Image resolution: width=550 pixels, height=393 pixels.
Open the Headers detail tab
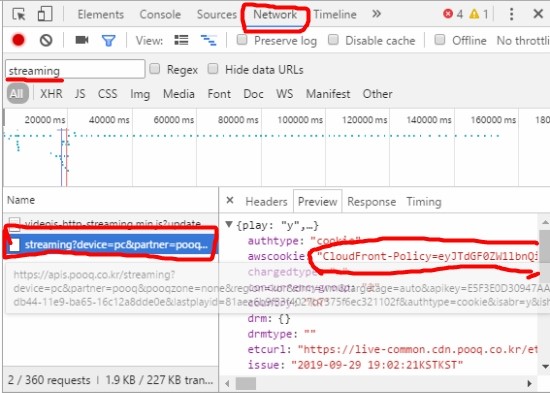(266, 202)
